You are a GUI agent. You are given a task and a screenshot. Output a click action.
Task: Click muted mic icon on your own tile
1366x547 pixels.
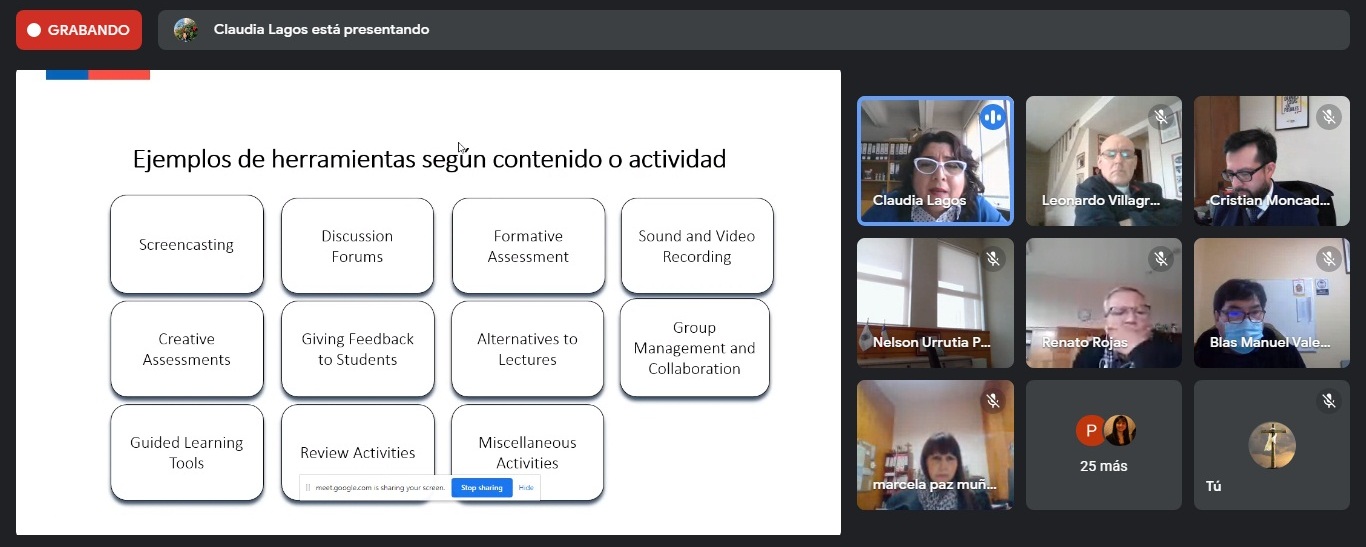(x=1329, y=401)
